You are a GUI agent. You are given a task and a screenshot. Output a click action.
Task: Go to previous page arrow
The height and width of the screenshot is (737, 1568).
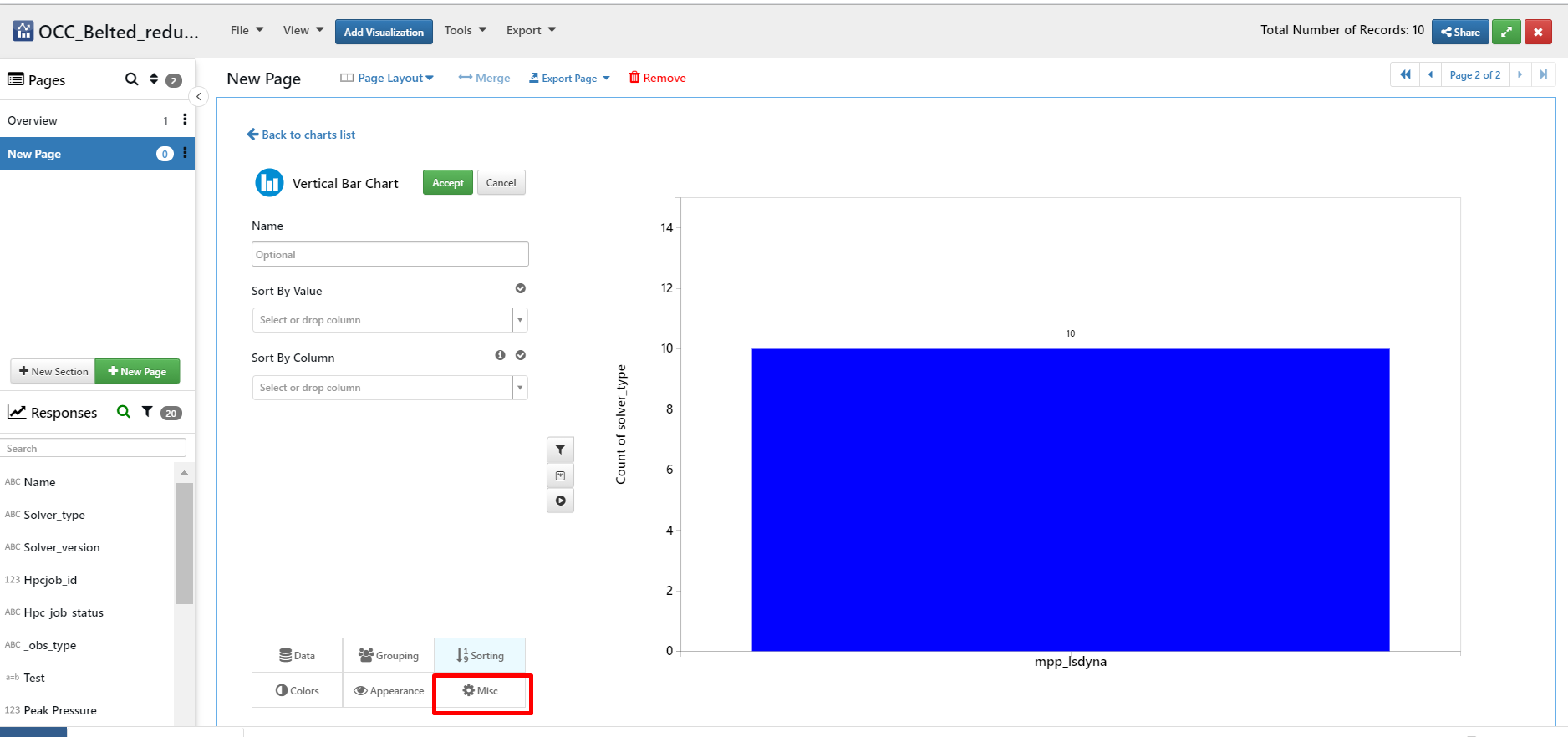(1430, 74)
